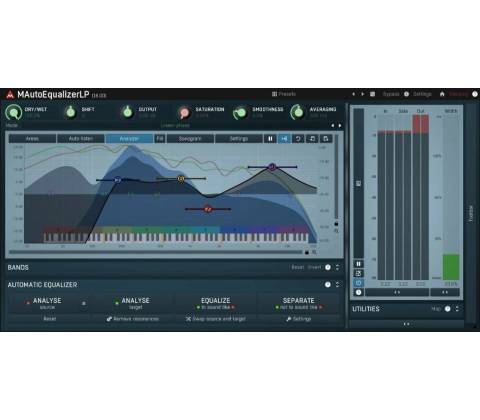
Task: Go to next preset arrow in title bar
Action: coord(363,94)
